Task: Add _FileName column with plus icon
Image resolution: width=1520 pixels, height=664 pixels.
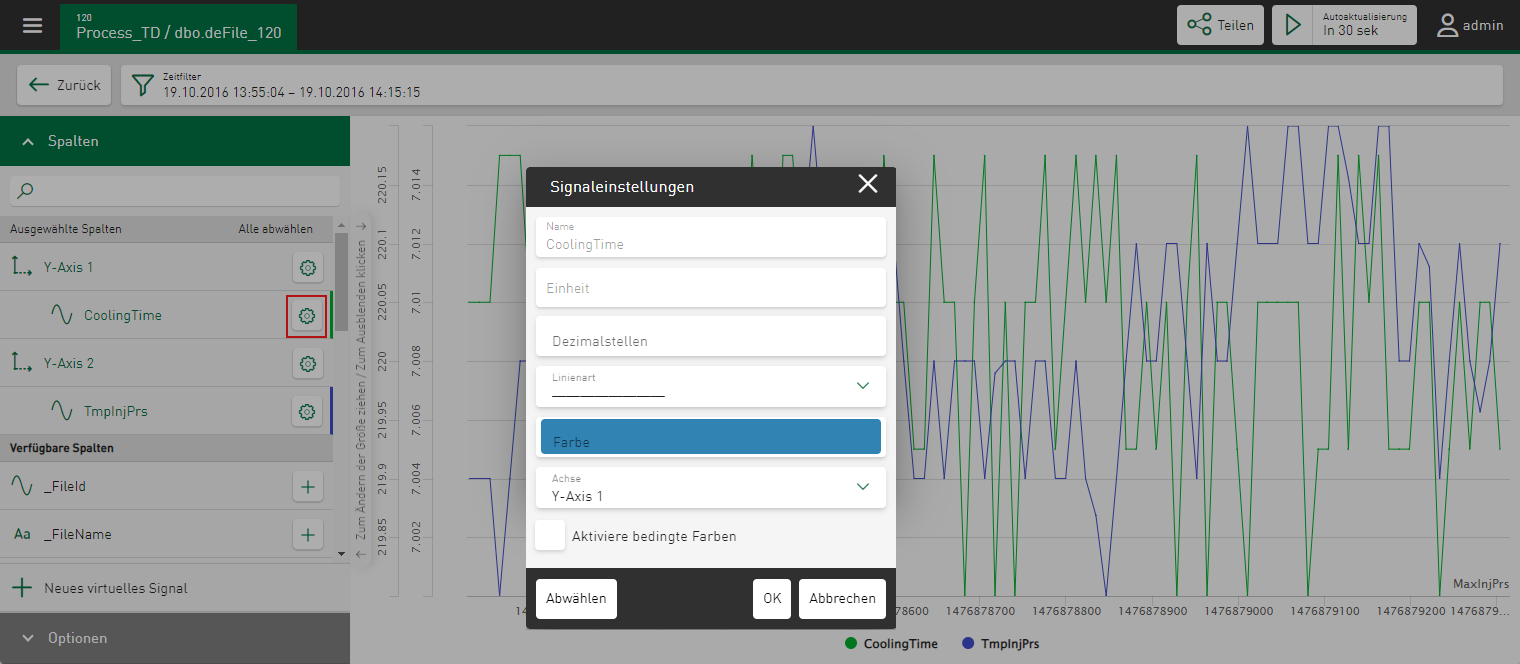Action: 307,535
